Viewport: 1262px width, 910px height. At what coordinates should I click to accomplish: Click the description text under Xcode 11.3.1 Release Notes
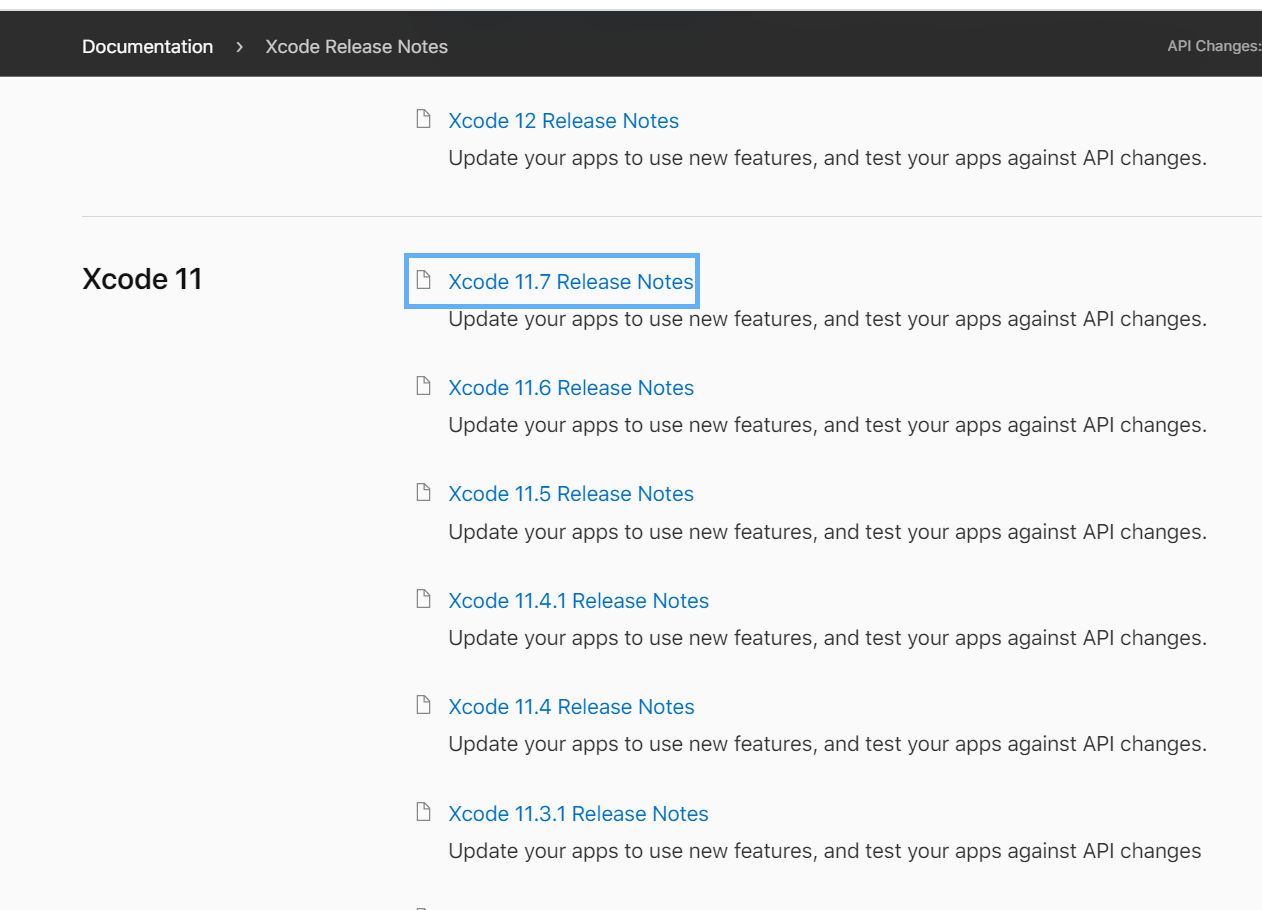coord(824,851)
